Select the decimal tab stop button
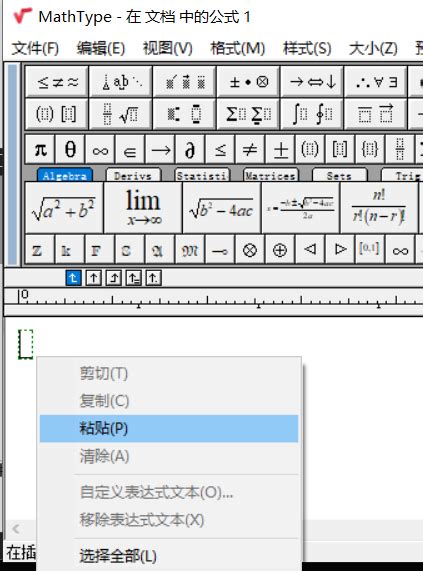 (154, 278)
